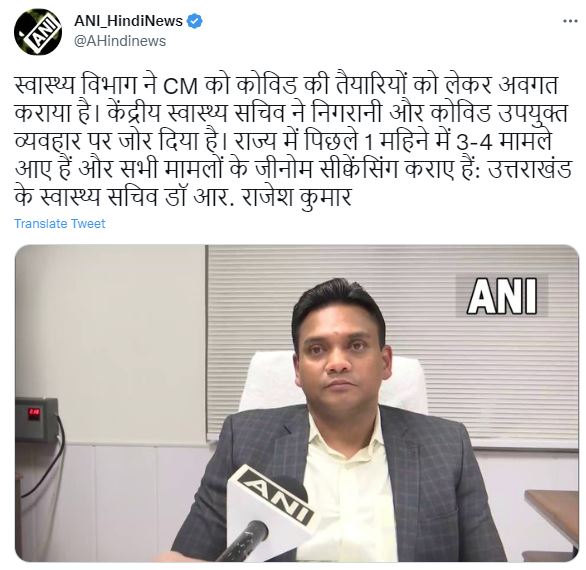Click the blue verified badge
The height and width of the screenshot is (570, 586).
(x=195, y=21)
